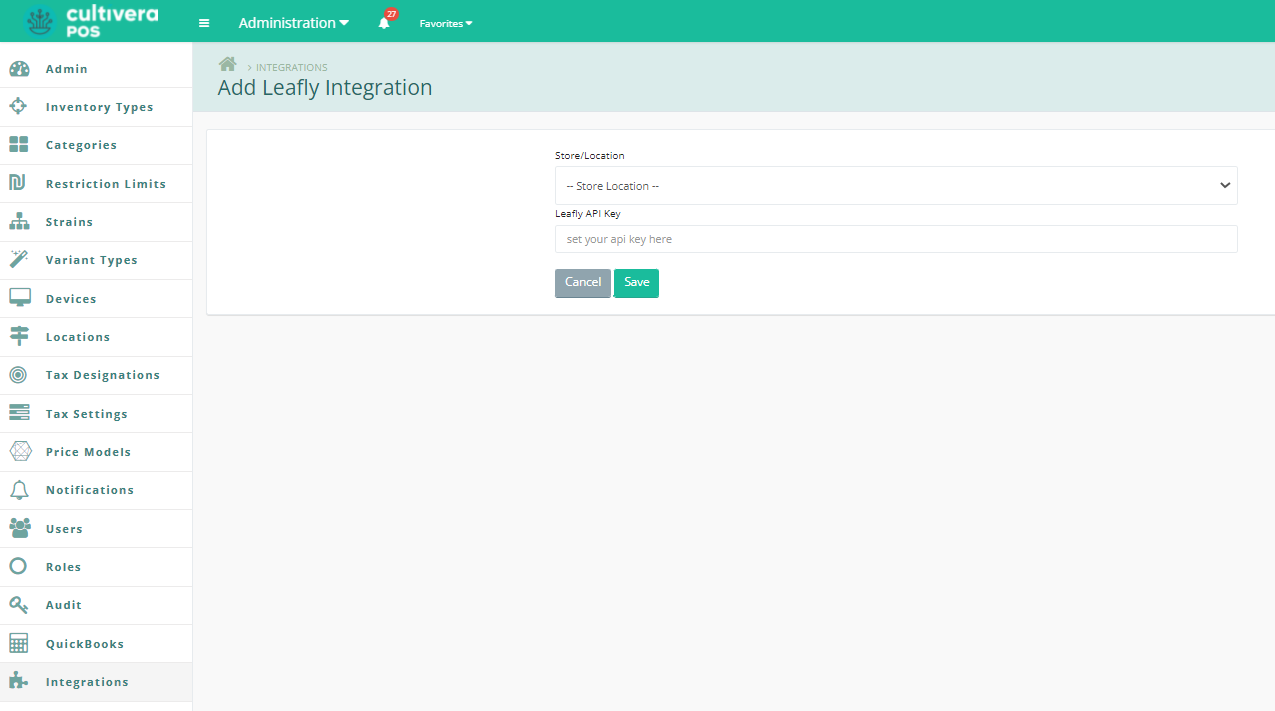Navigate to Price Models

[96, 452]
